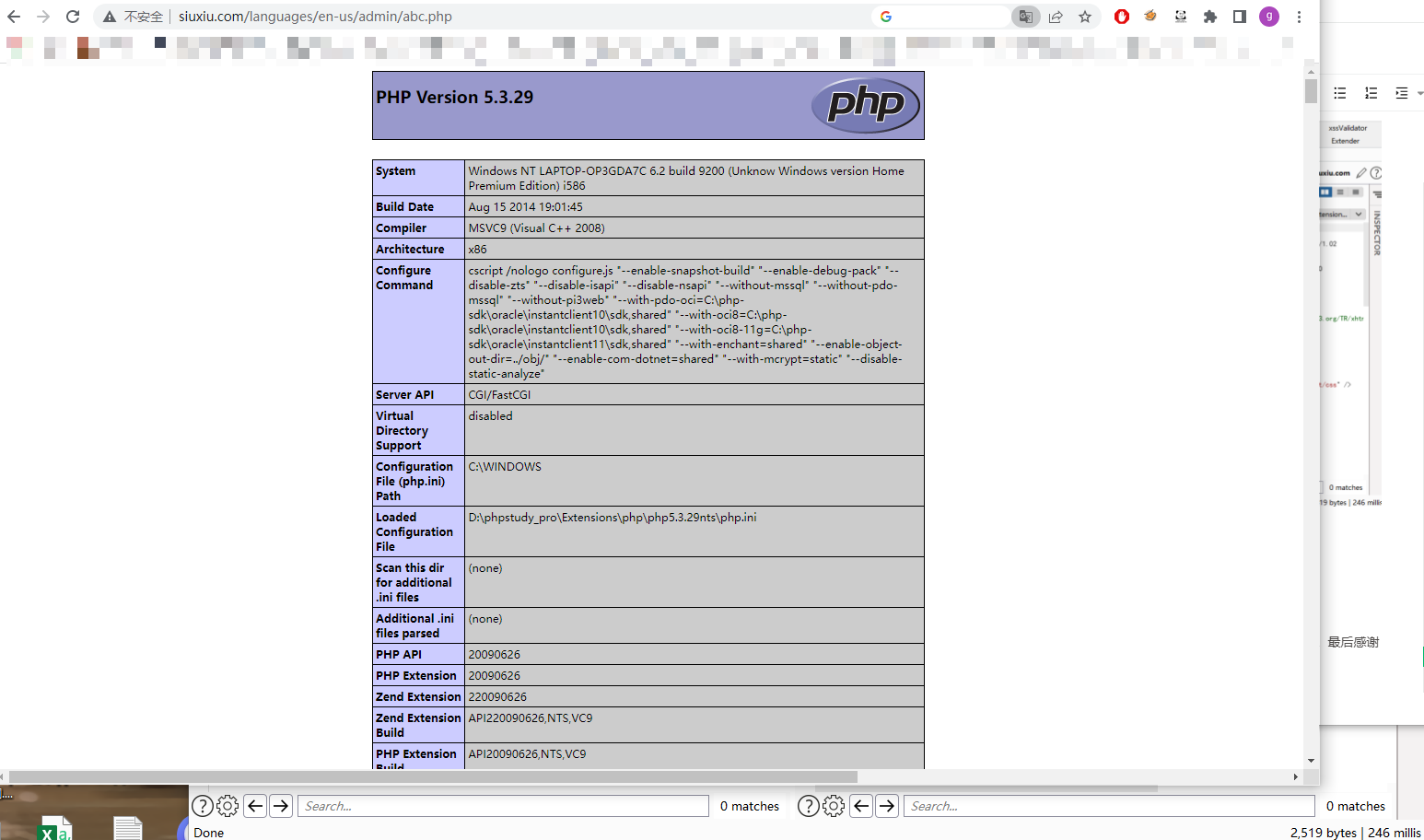Viewport: 1424px width, 840px height.
Task: Click the Google search box in address bar
Action: [940, 17]
